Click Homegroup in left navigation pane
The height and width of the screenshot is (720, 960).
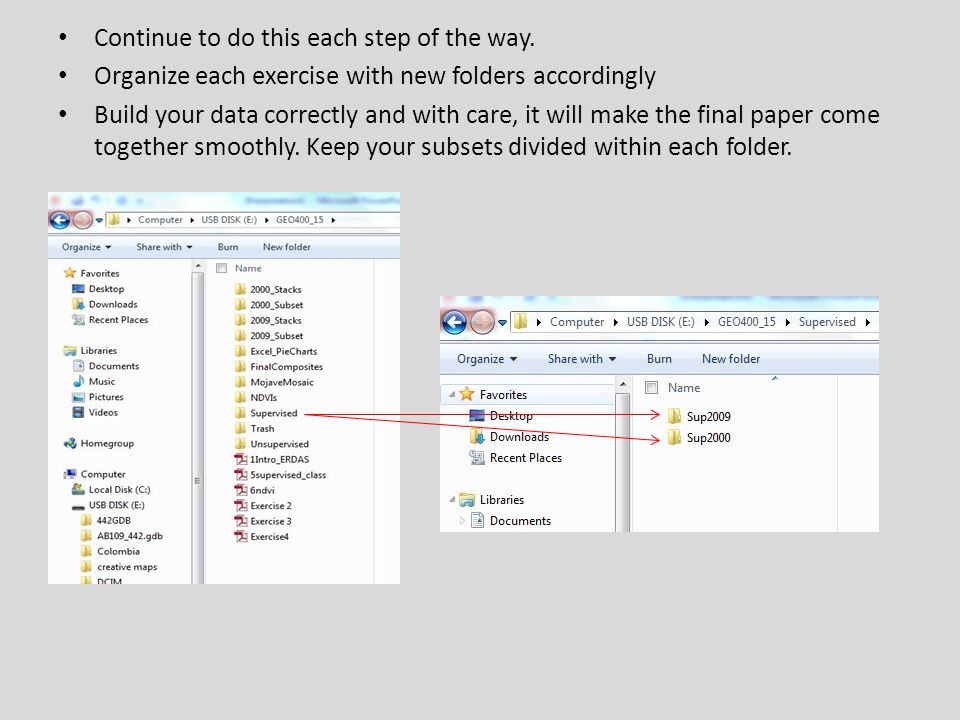pyautogui.click(x=99, y=443)
